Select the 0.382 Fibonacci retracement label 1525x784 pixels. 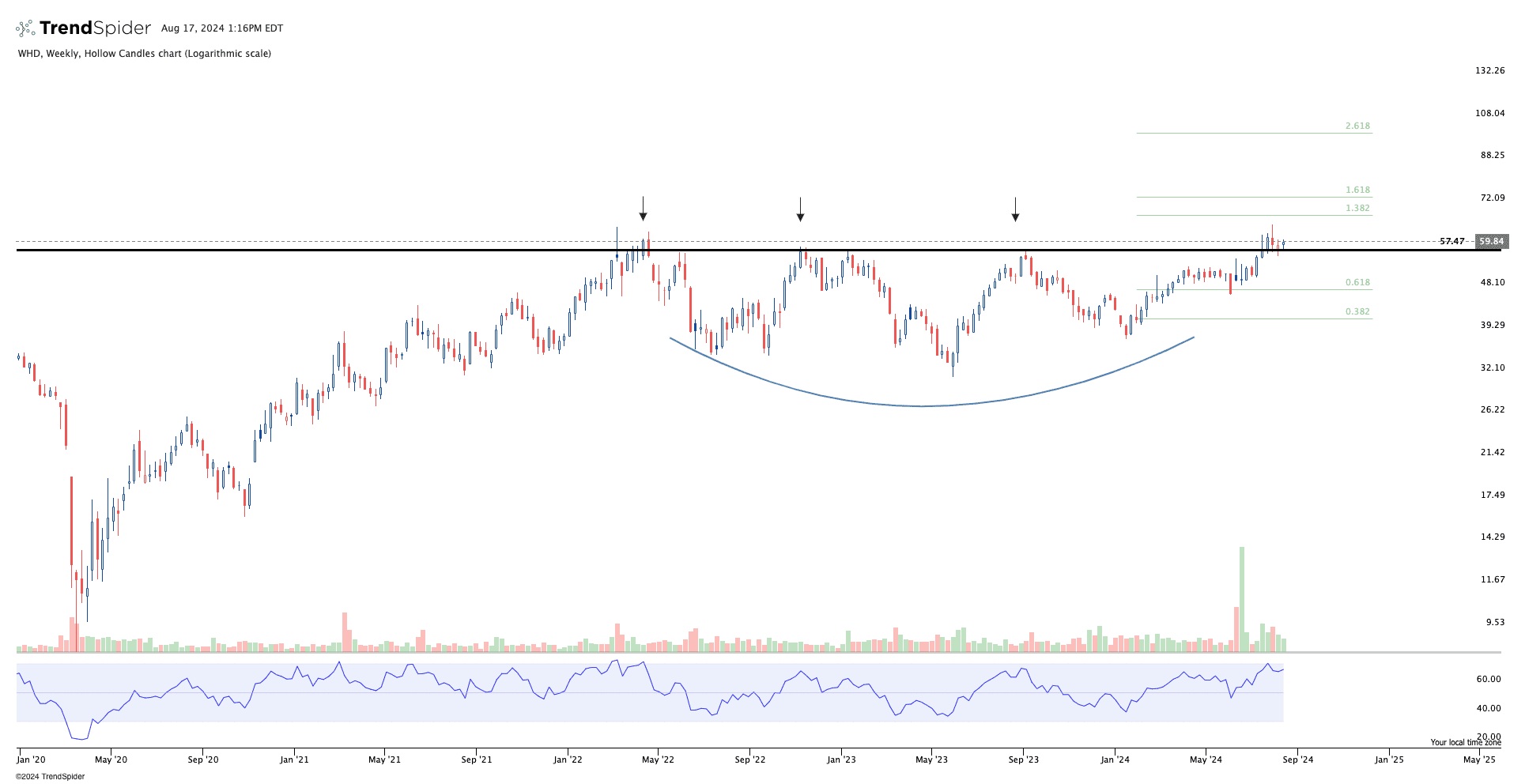(x=1357, y=312)
